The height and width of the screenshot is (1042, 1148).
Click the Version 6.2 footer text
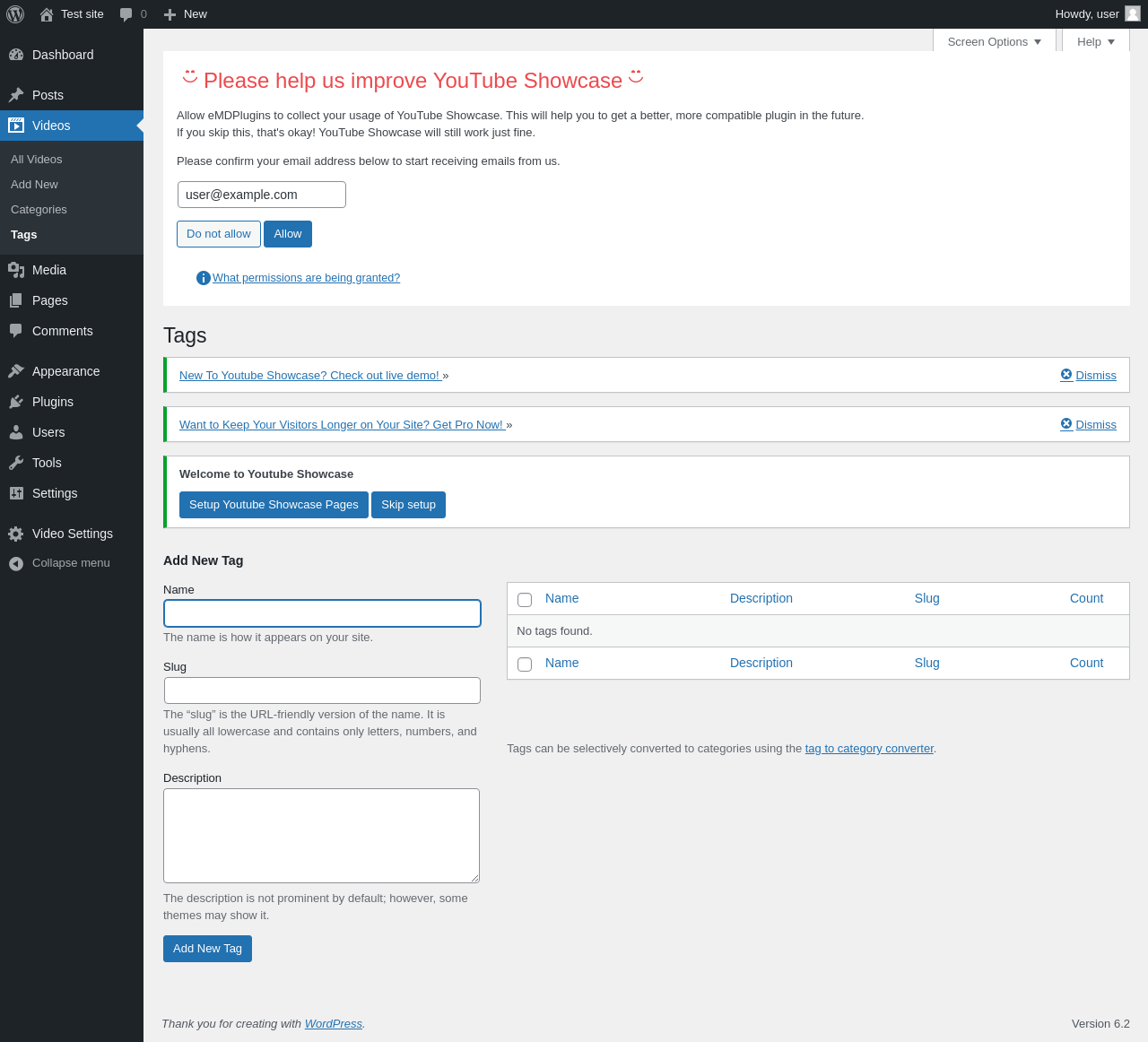pyautogui.click(x=1100, y=1024)
